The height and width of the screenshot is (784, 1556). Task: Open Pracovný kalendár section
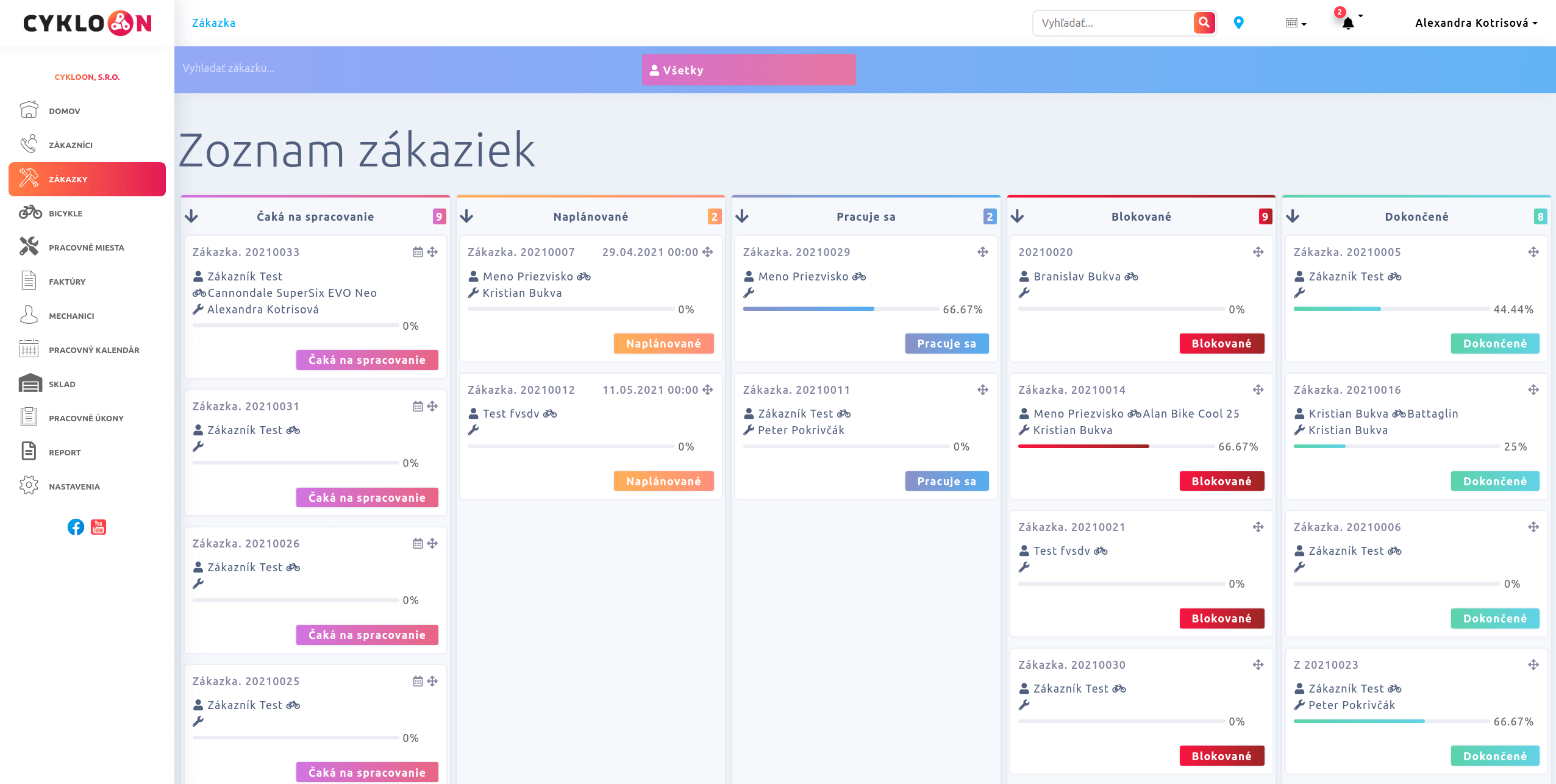pyautogui.click(x=87, y=350)
